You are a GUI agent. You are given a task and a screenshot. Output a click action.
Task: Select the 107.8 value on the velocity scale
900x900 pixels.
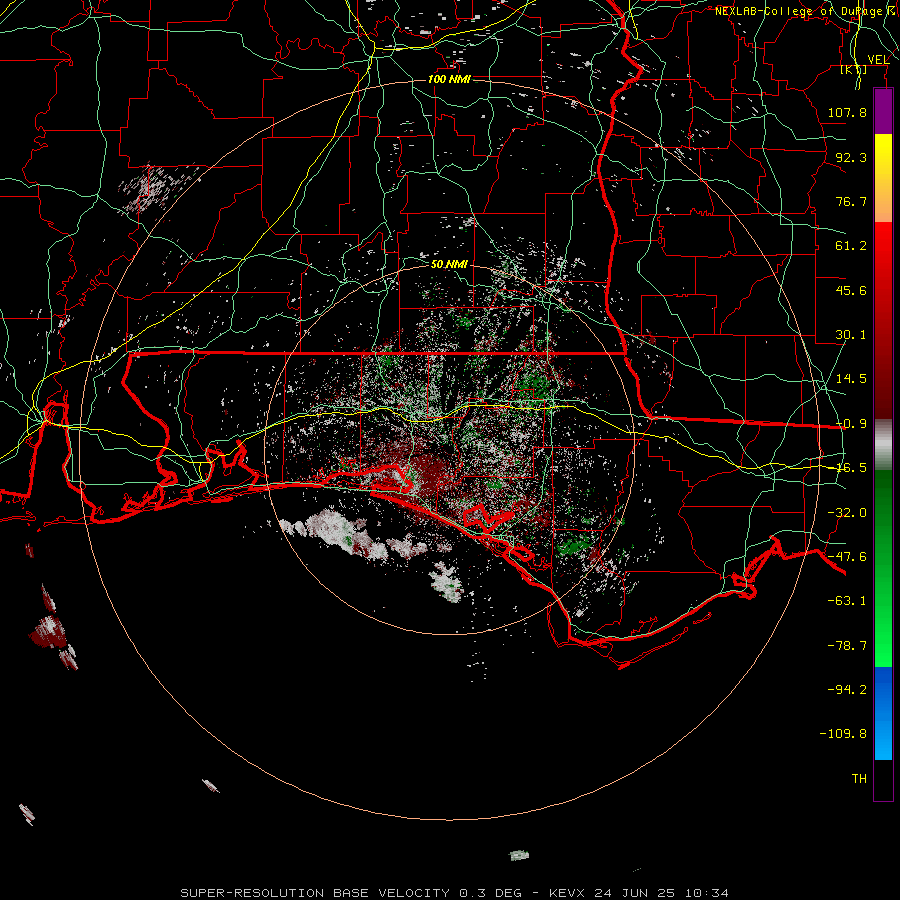[x=847, y=112]
